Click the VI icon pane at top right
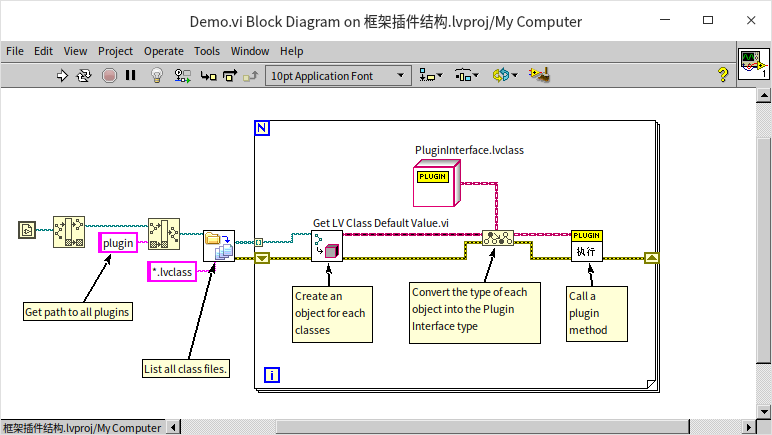The height and width of the screenshot is (435, 772). (751, 64)
